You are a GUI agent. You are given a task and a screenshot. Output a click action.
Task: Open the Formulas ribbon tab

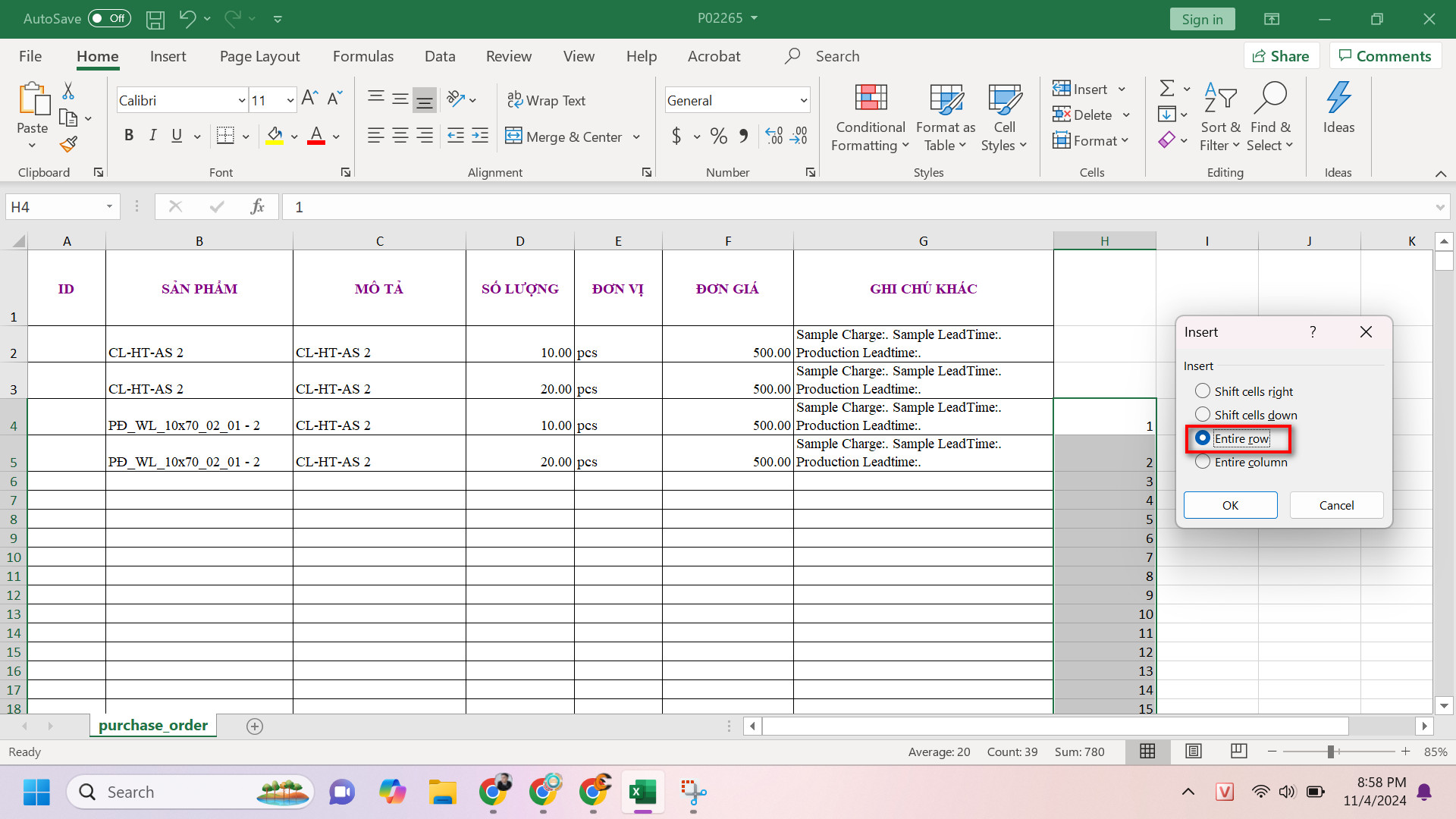(362, 56)
